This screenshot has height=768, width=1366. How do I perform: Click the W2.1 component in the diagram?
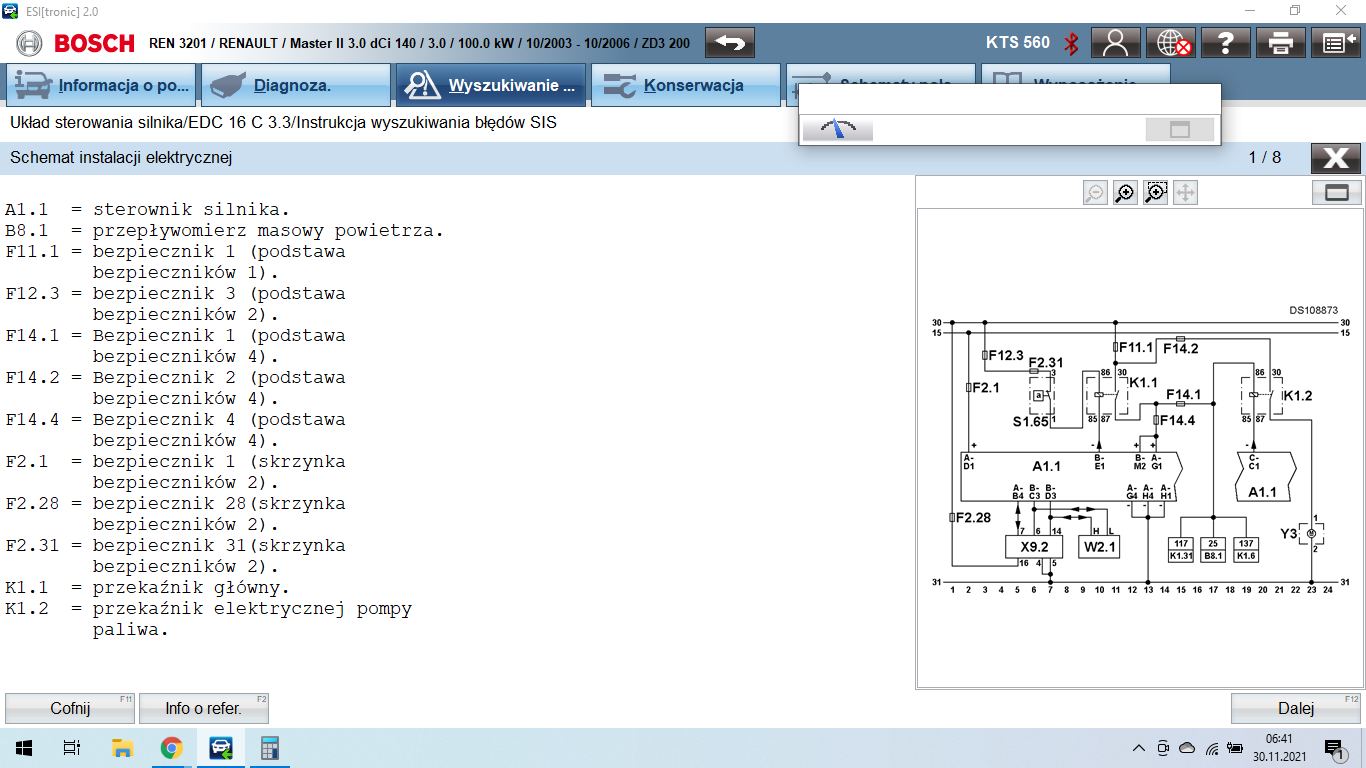point(1099,547)
